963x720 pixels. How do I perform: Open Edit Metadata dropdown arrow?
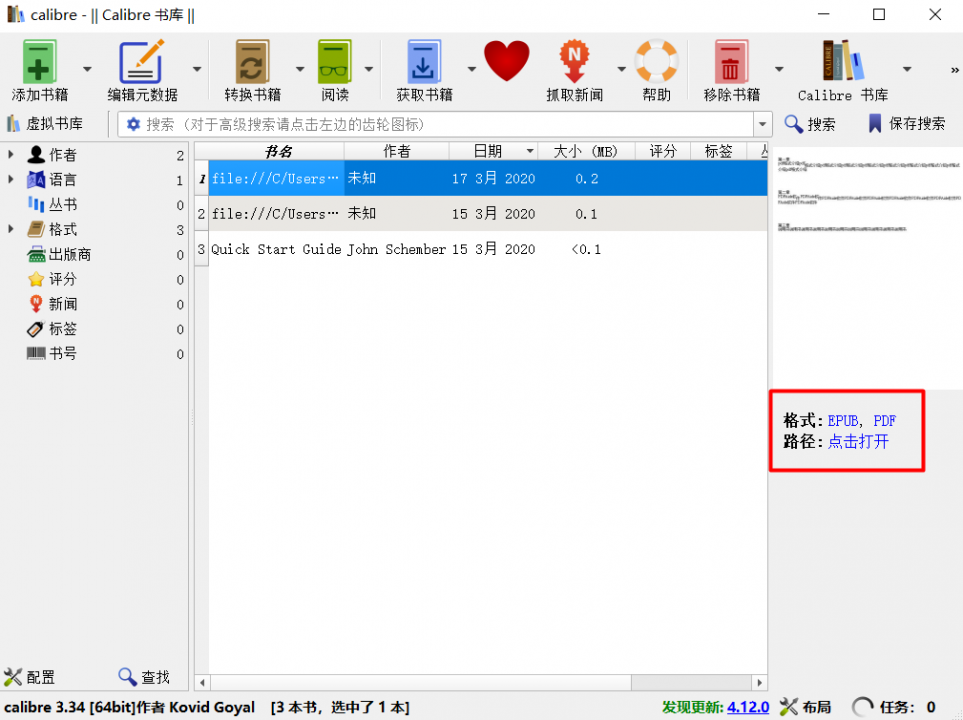pyautogui.click(x=197, y=69)
